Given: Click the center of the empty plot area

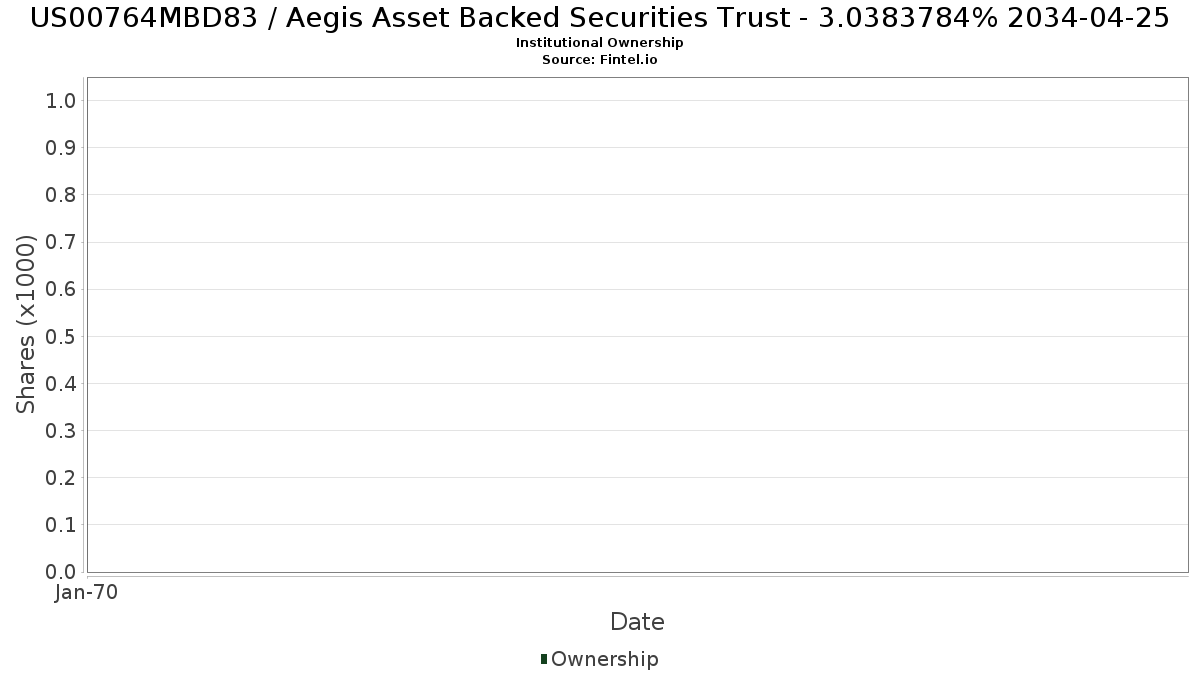Looking at the screenshot, I should click(637, 324).
